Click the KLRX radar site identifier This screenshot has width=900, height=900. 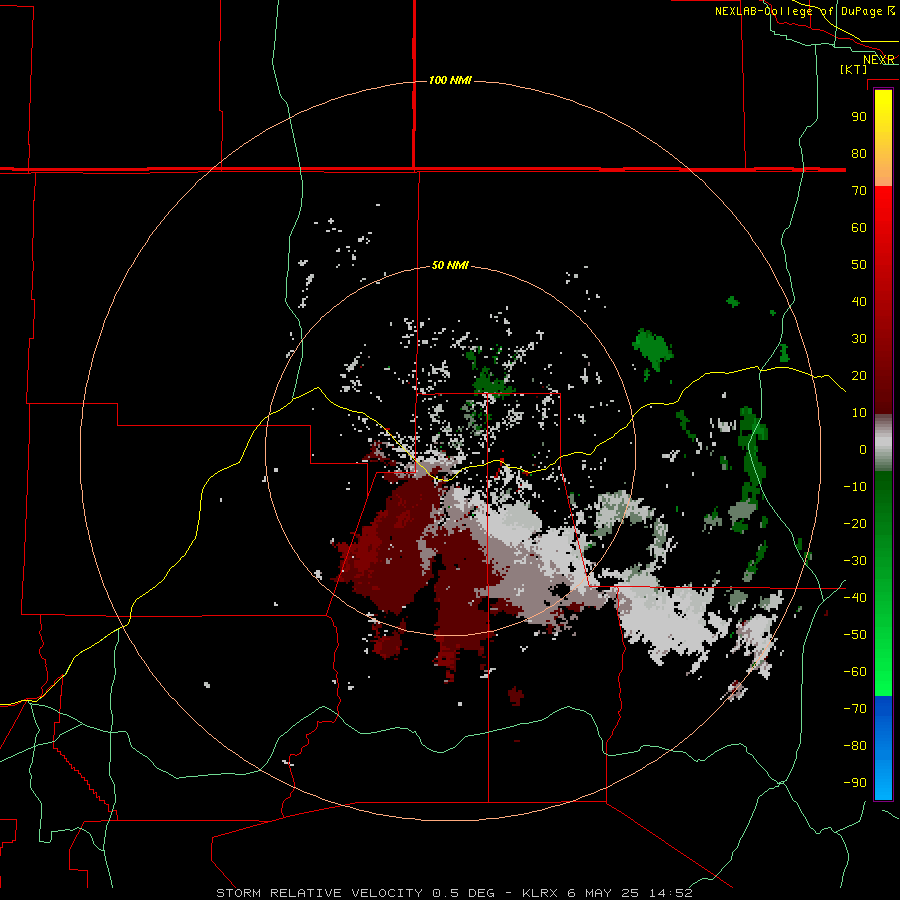tap(540, 893)
